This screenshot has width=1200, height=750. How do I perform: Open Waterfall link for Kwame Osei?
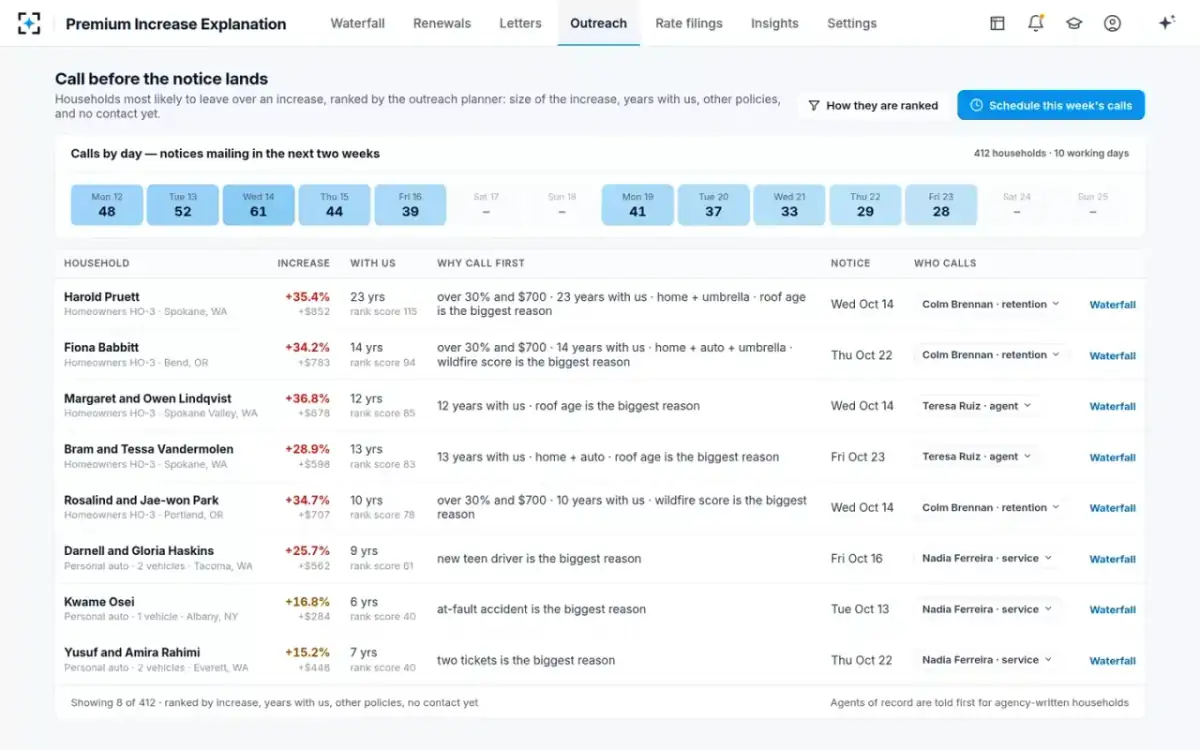click(1112, 610)
